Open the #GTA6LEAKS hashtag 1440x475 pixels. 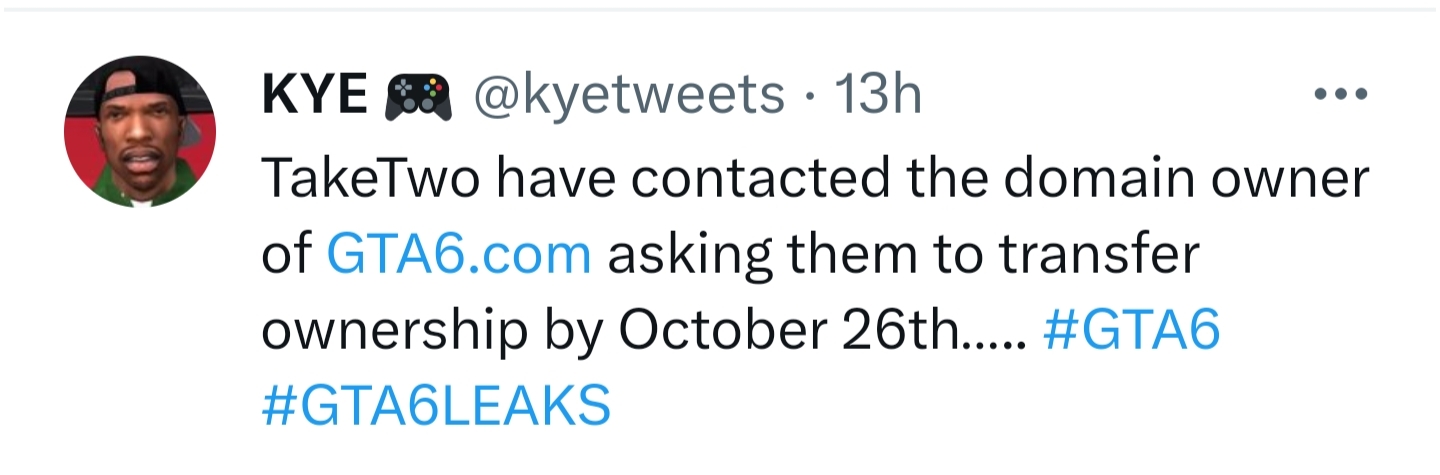coord(436,406)
